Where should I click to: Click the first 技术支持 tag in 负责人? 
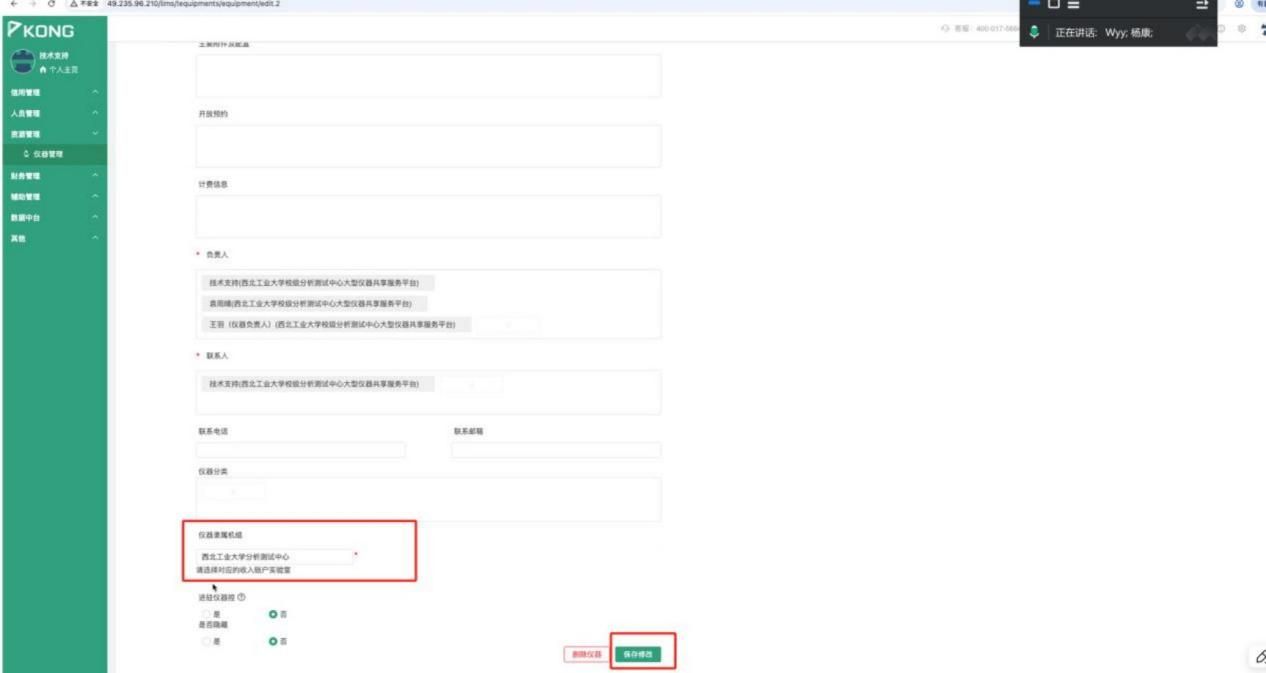point(317,283)
